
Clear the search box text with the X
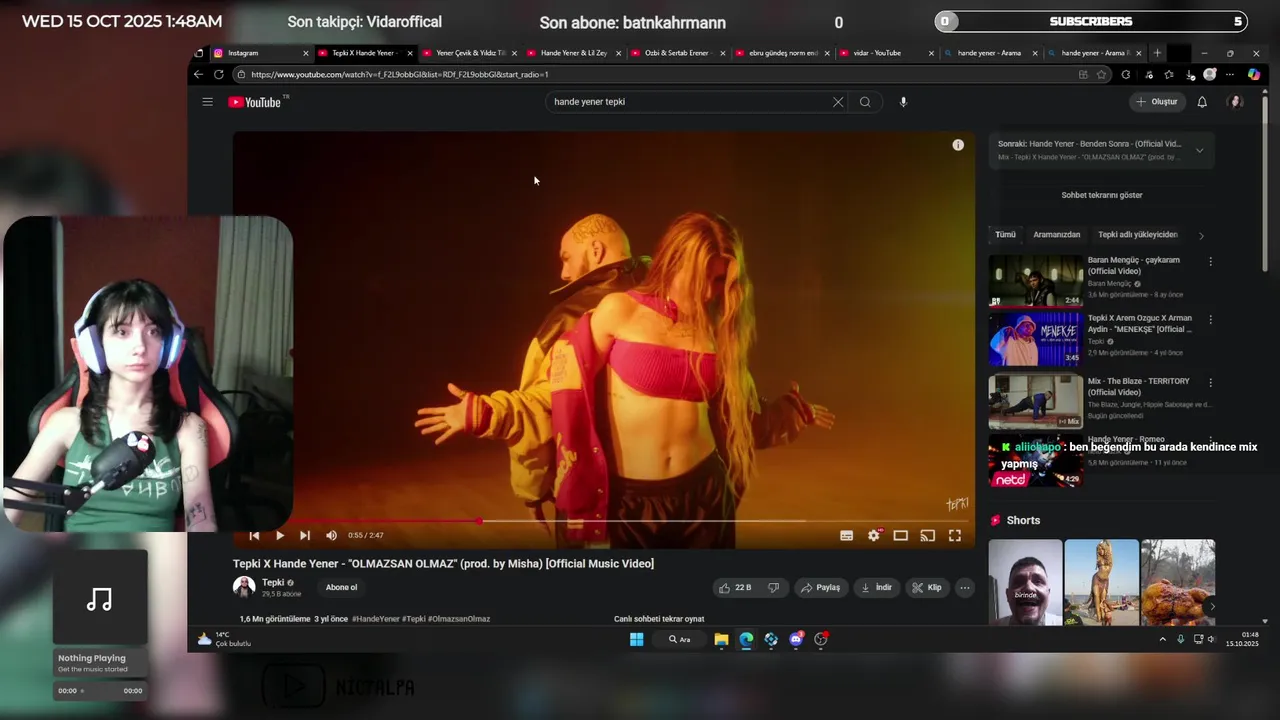point(838,102)
